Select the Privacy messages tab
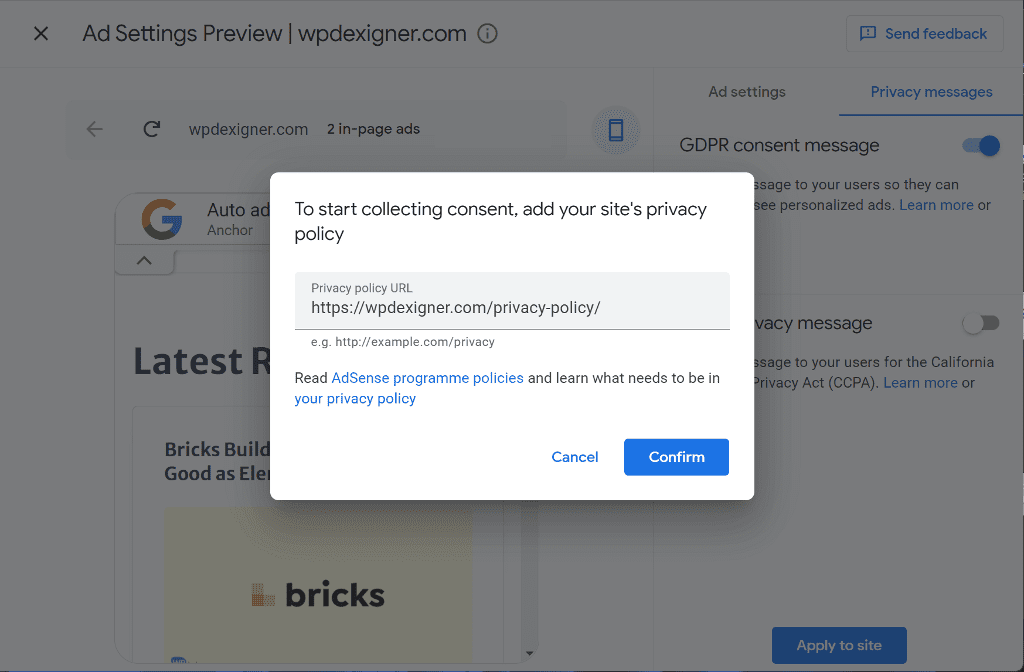Screen dimensions: 1024x672 931,92
